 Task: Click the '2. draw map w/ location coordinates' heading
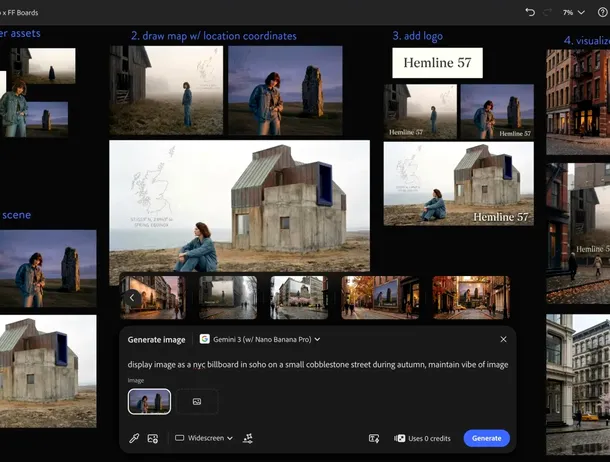tap(214, 36)
